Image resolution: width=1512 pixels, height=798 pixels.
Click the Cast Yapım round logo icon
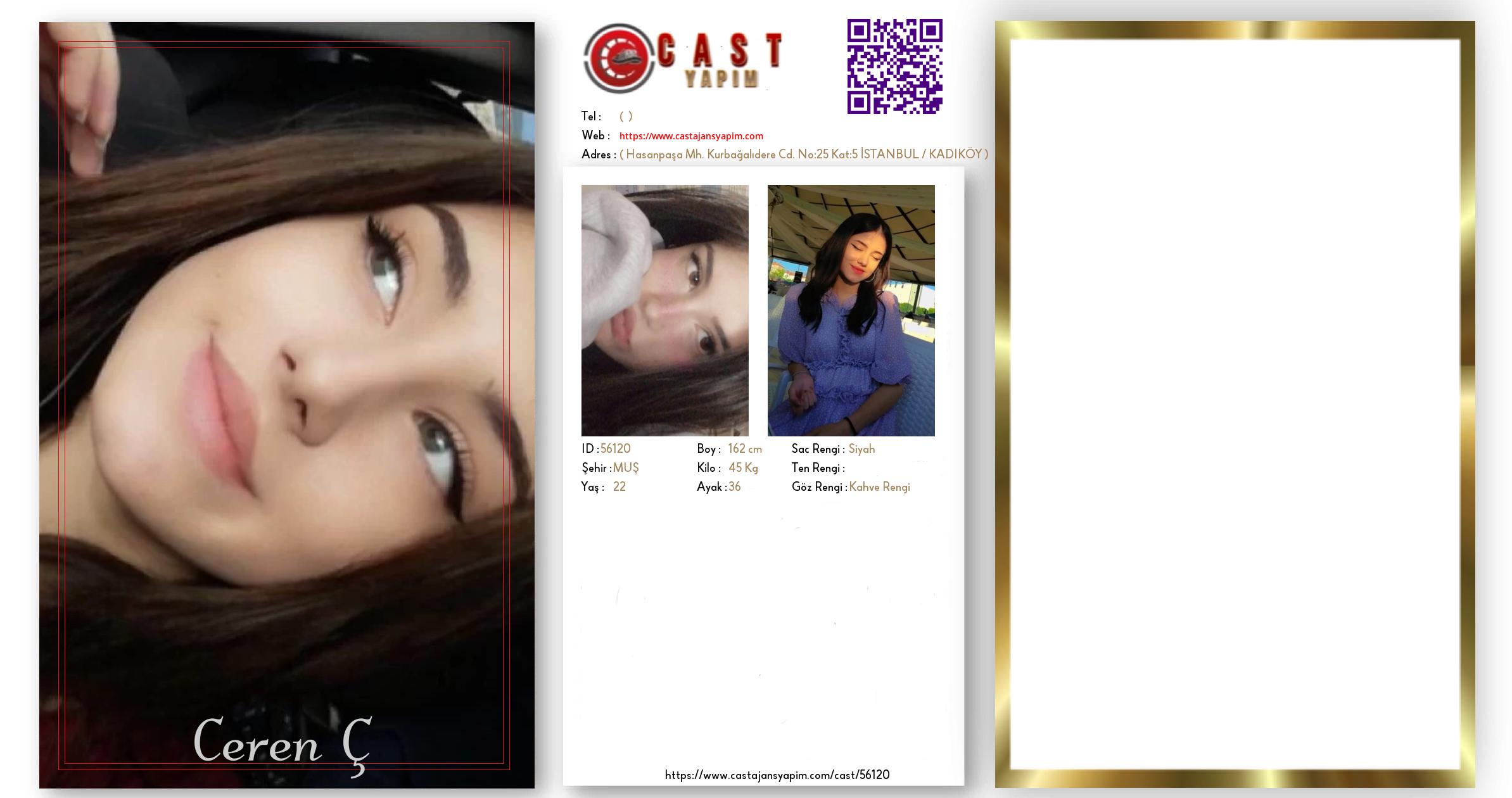coord(618,58)
